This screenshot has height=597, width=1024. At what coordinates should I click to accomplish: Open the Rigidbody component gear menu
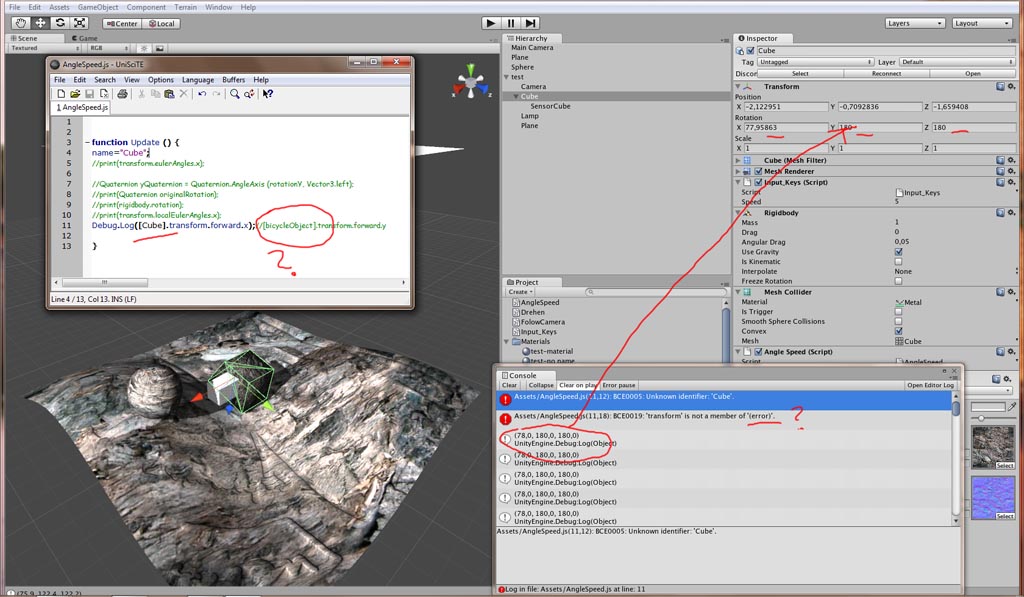coord(1010,213)
